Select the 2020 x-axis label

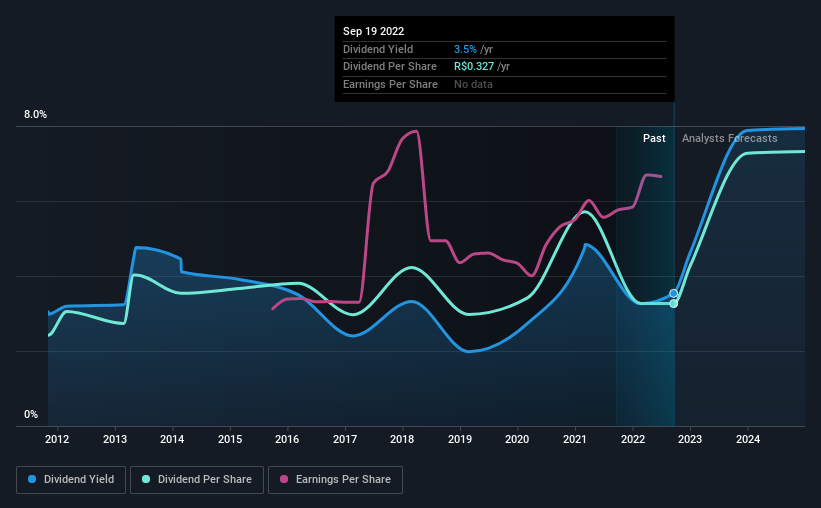click(517, 439)
